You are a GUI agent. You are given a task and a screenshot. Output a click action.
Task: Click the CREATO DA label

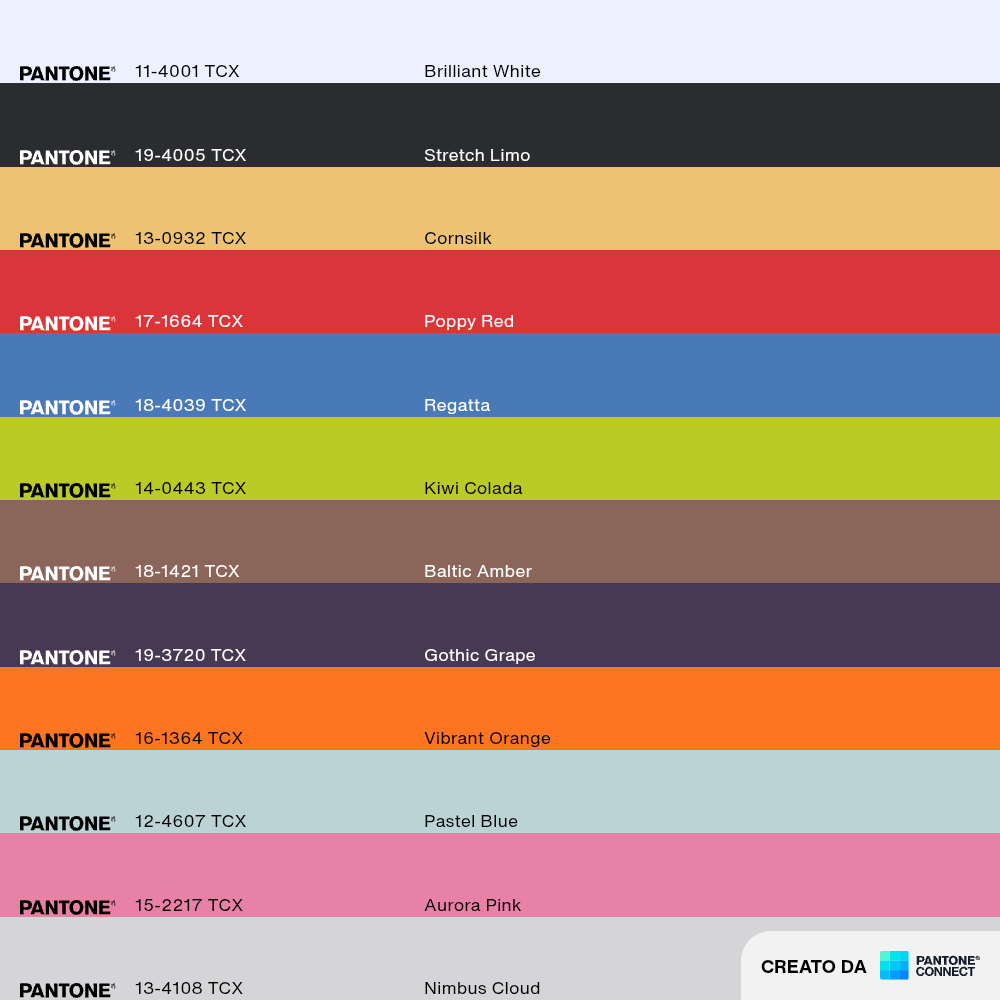pos(813,967)
